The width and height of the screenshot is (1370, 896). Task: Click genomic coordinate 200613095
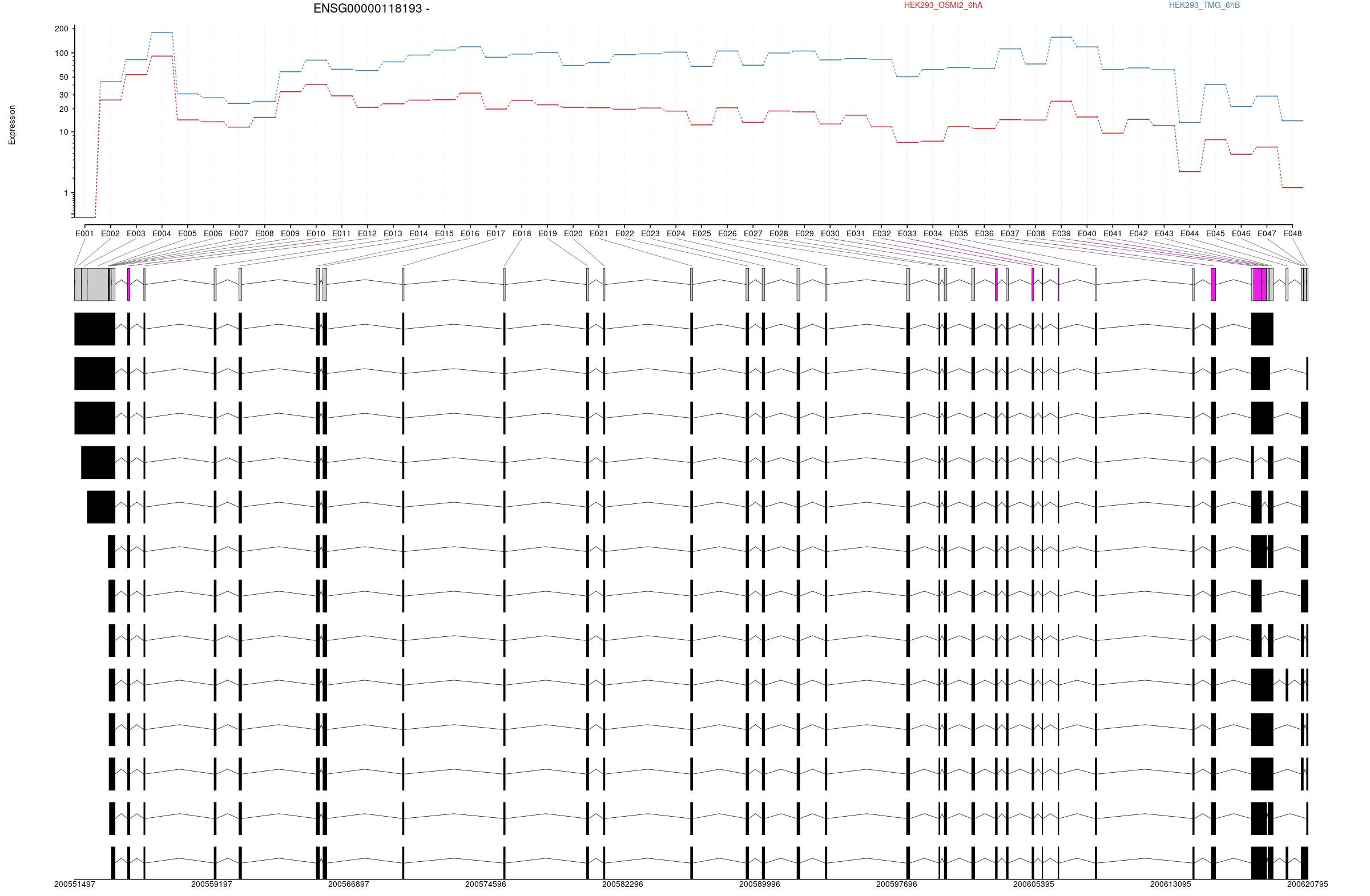pos(1171,884)
